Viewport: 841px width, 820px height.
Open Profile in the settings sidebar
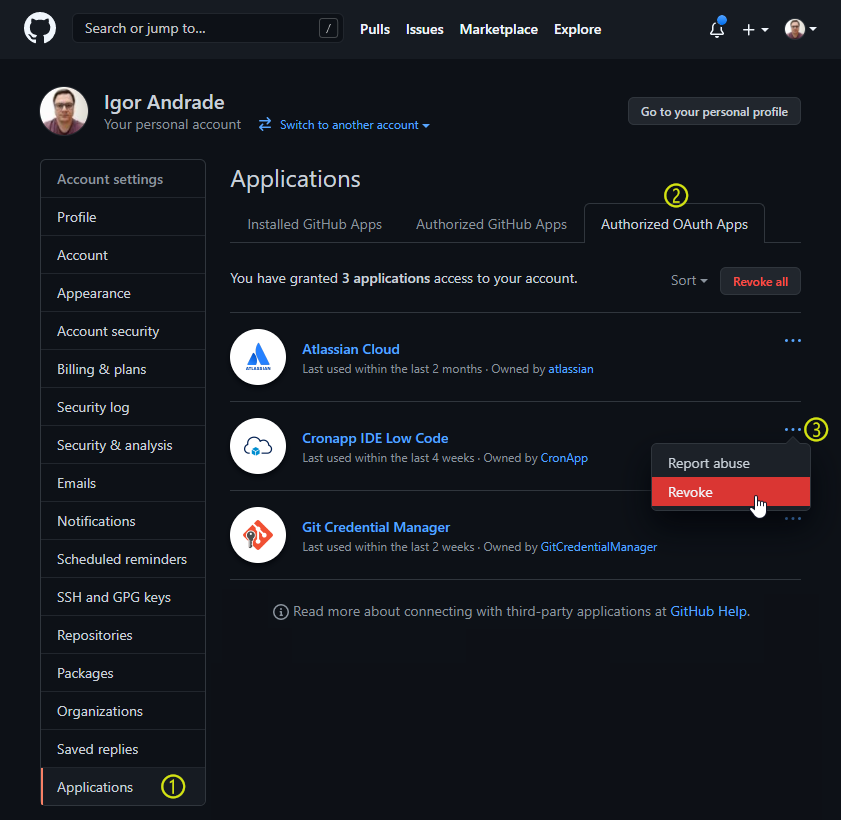pyautogui.click(x=123, y=217)
